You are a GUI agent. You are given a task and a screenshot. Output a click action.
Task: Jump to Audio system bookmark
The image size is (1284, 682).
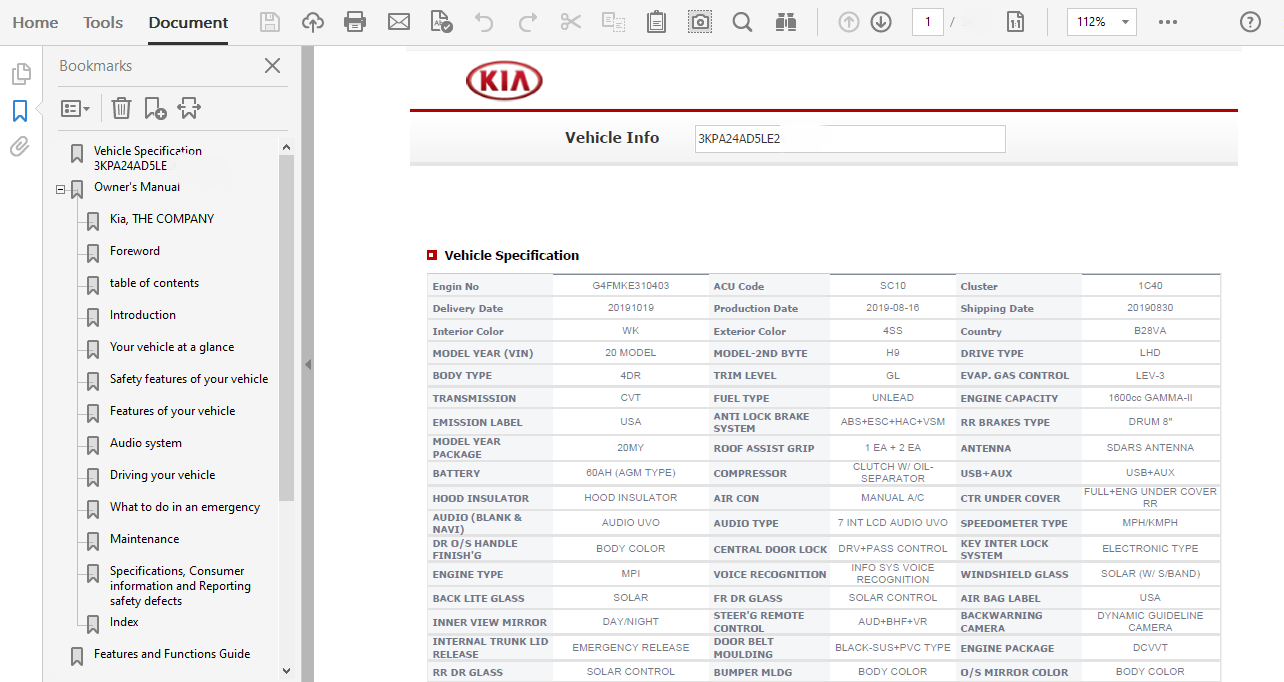point(145,443)
